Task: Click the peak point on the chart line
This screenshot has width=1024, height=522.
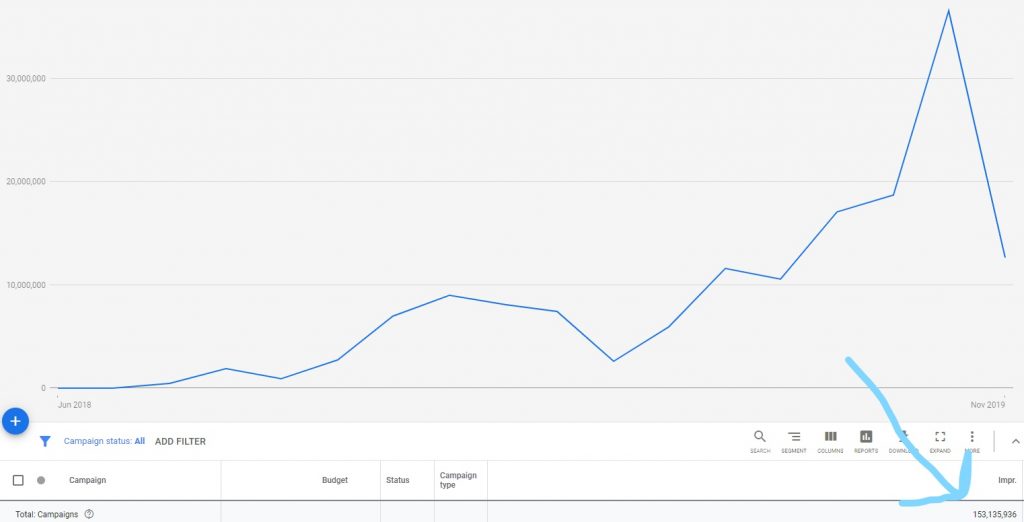Action: point(948,10)
